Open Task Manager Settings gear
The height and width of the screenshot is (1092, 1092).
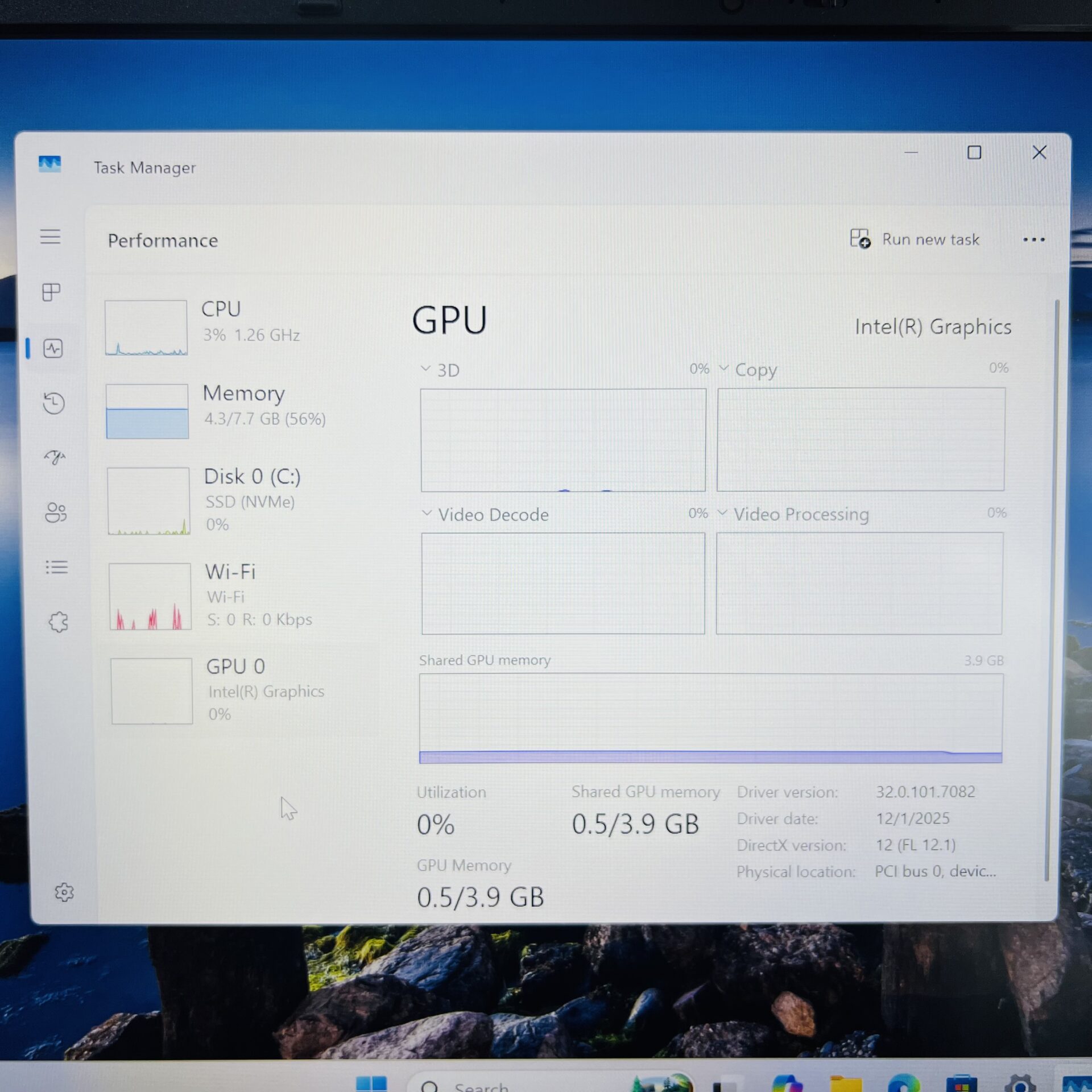(x=64, y=892)
